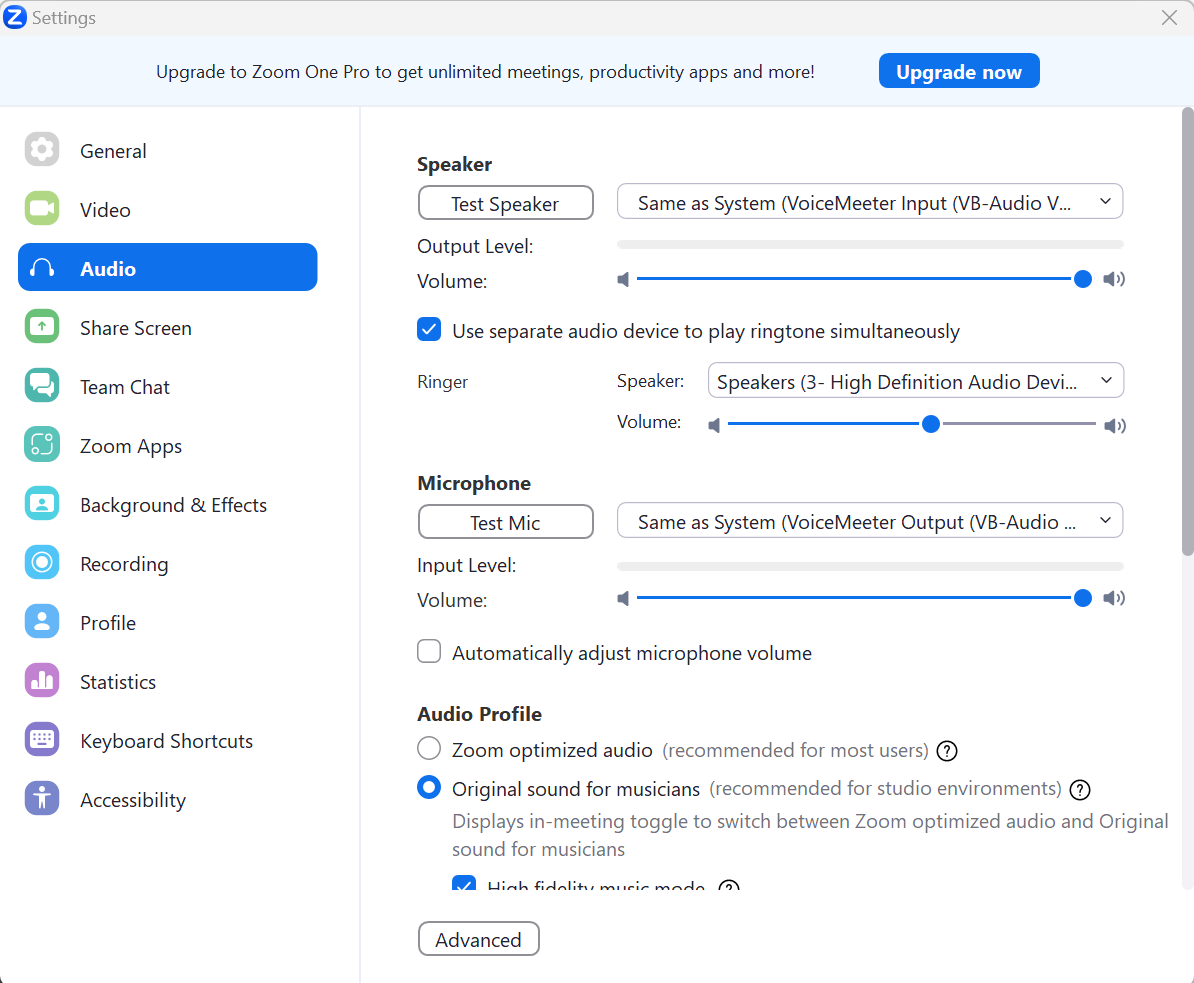The image size is (1194, 983).
Task: Click the low-volume icon of the Speaker Volume slider
Action: [624, 279]
